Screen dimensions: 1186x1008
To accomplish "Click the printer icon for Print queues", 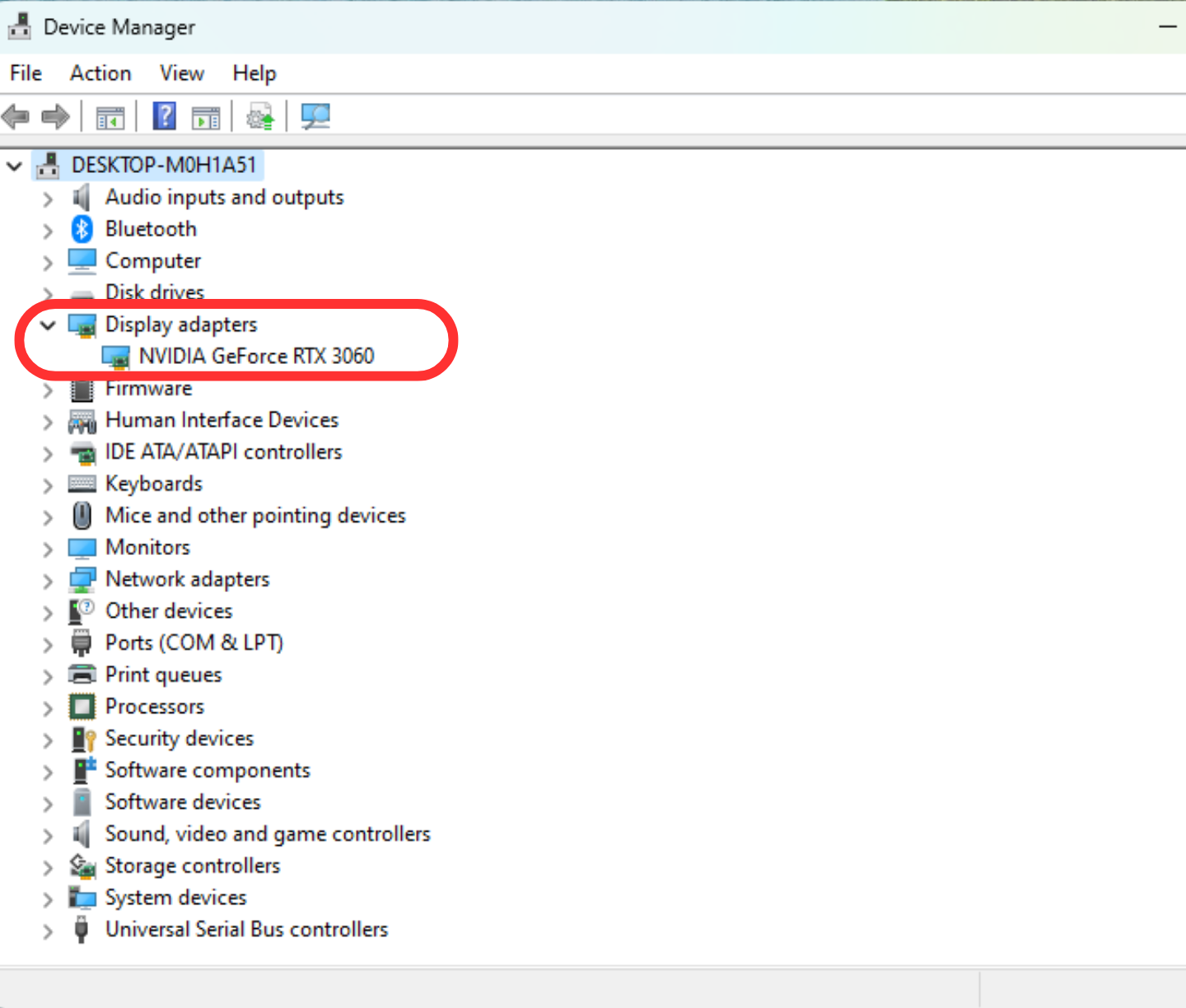I will 82,674.
